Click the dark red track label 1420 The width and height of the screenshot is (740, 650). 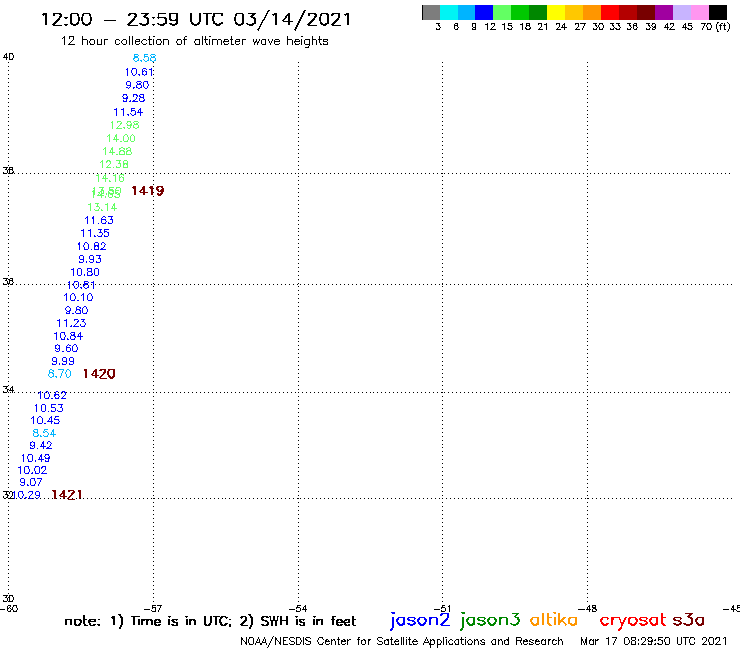(x=99, y=374)
